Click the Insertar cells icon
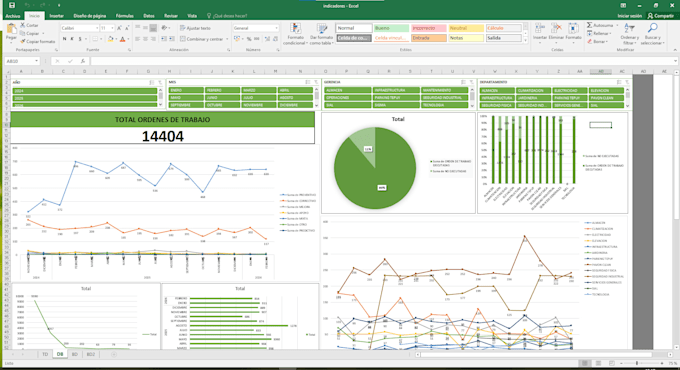Image resolution: width=680 pixels, height=370 pixels. tap(540, 29)
